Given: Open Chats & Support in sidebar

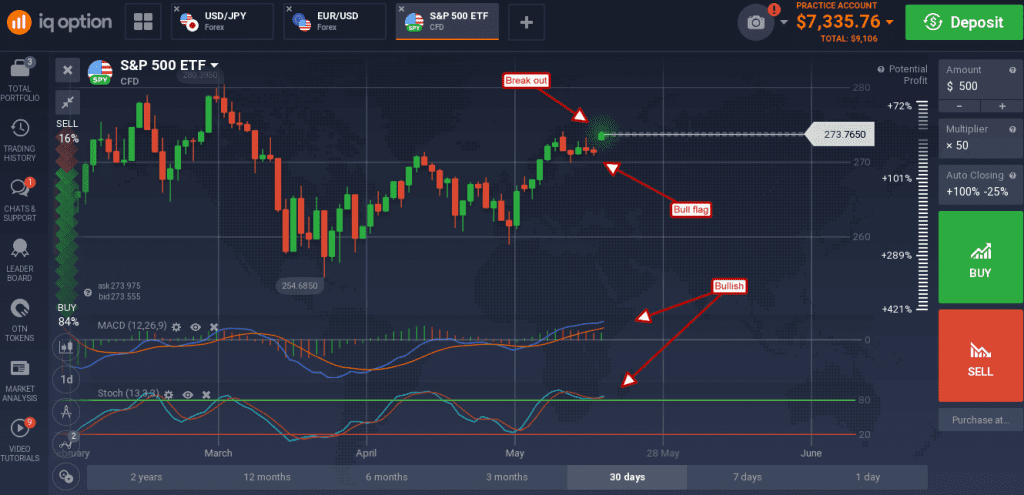Looking at the screenshot, I should pyautogui.click(x=20, y=200).
